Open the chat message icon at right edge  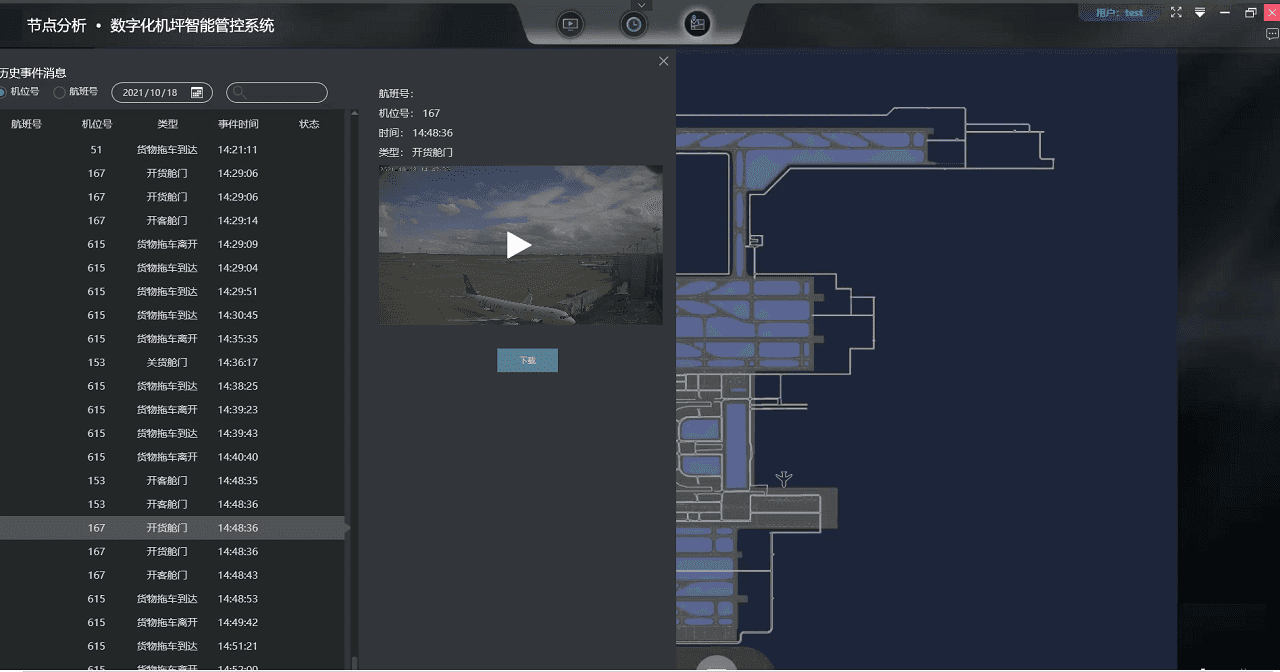tap(1272, 34)
